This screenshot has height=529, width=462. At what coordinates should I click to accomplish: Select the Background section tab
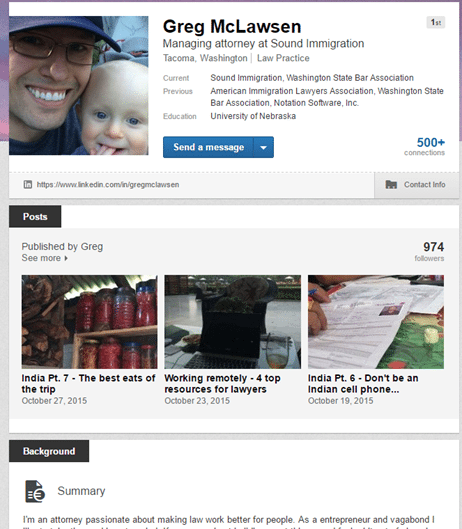click(49, 451)
